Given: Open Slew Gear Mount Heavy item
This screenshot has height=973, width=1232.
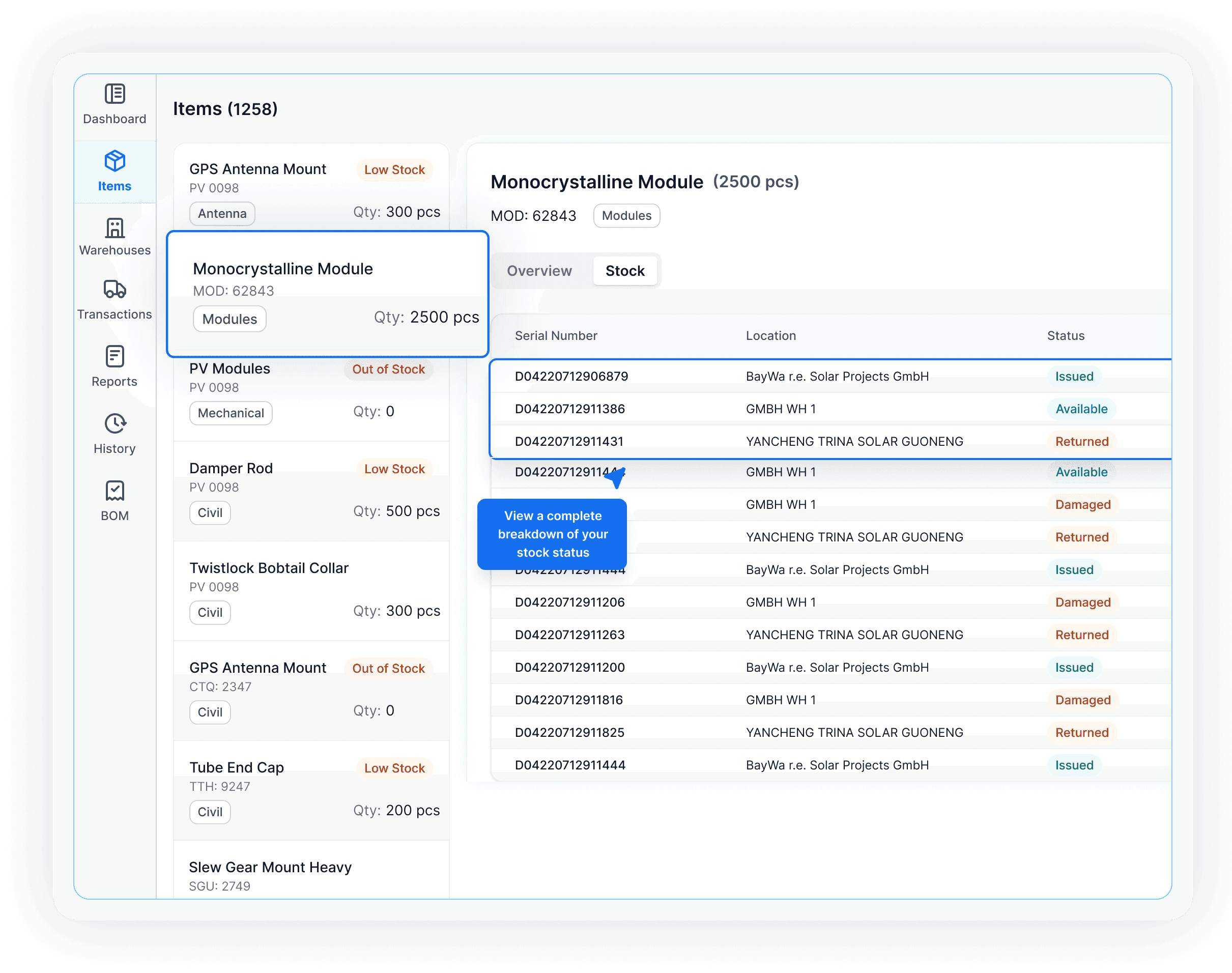Looking at the screenshot, I should [311, 871].
